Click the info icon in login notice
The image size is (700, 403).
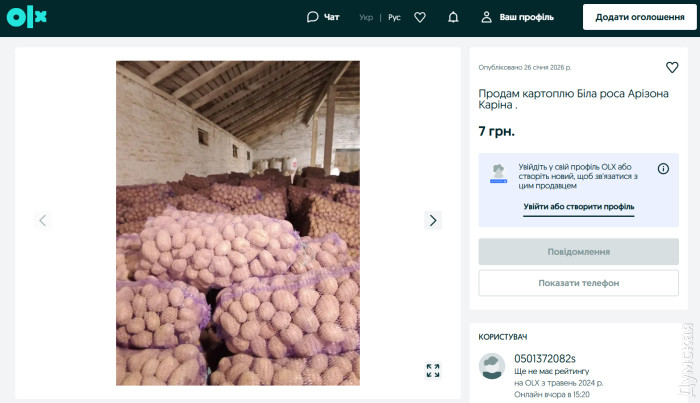pyautogui.click(x=663, y=169)
